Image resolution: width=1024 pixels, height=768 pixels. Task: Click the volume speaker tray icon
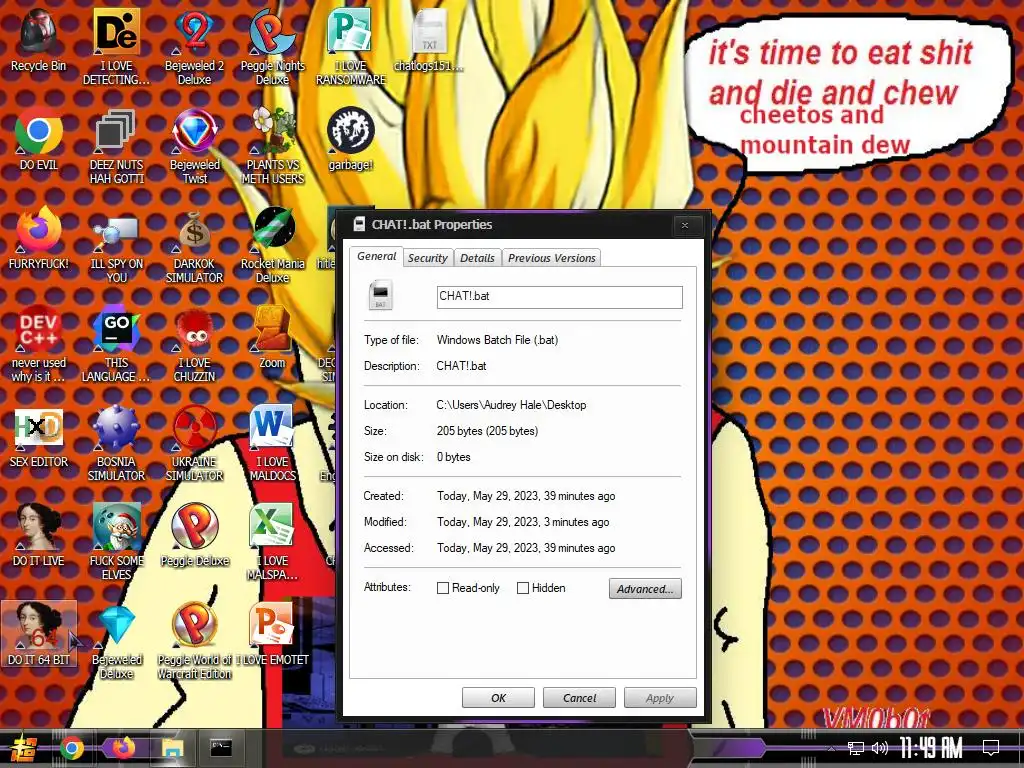pyautogui.click(x=880, y=748)
